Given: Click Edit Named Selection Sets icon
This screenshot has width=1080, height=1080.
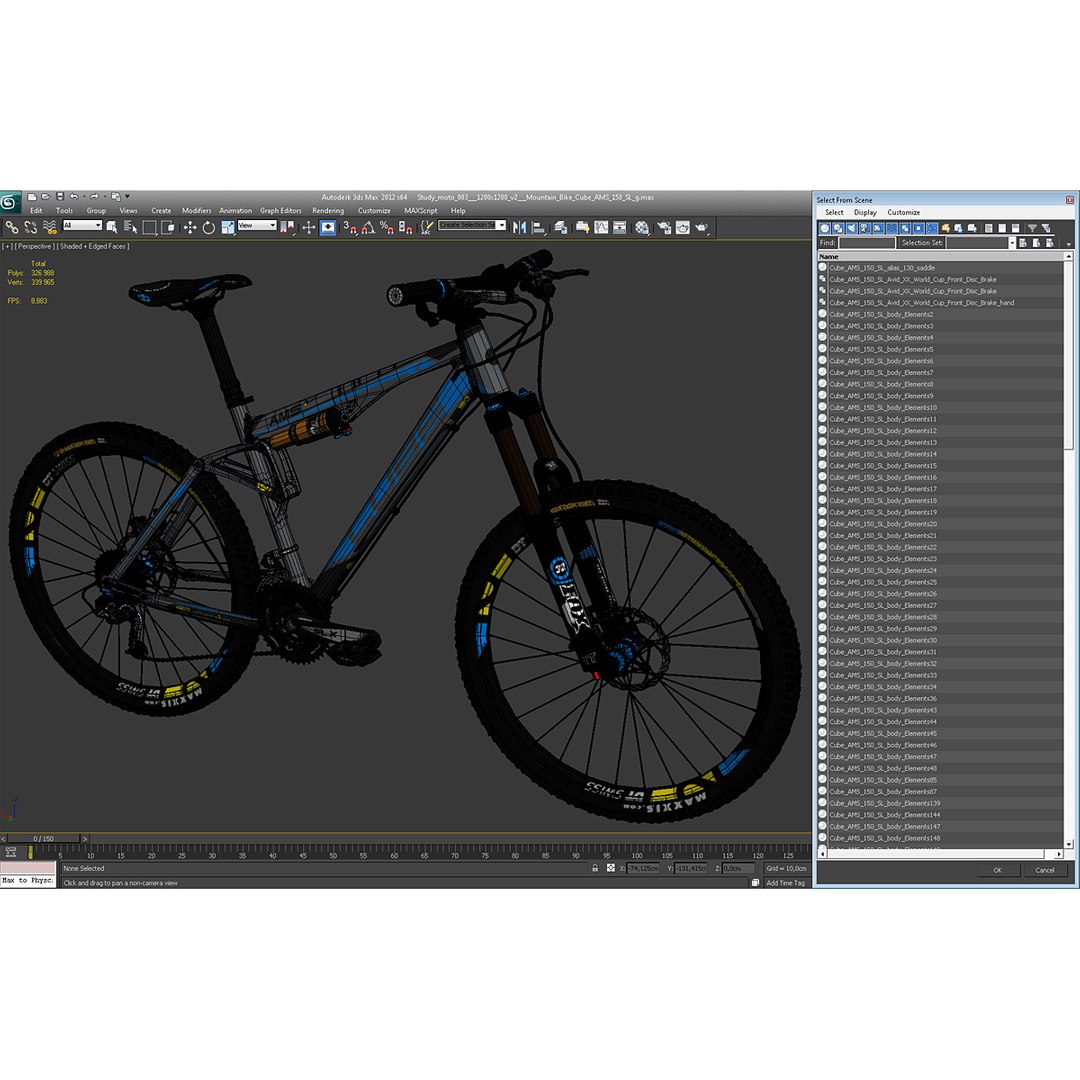Looking at the screenshot, I should click(x=427, y=227).
